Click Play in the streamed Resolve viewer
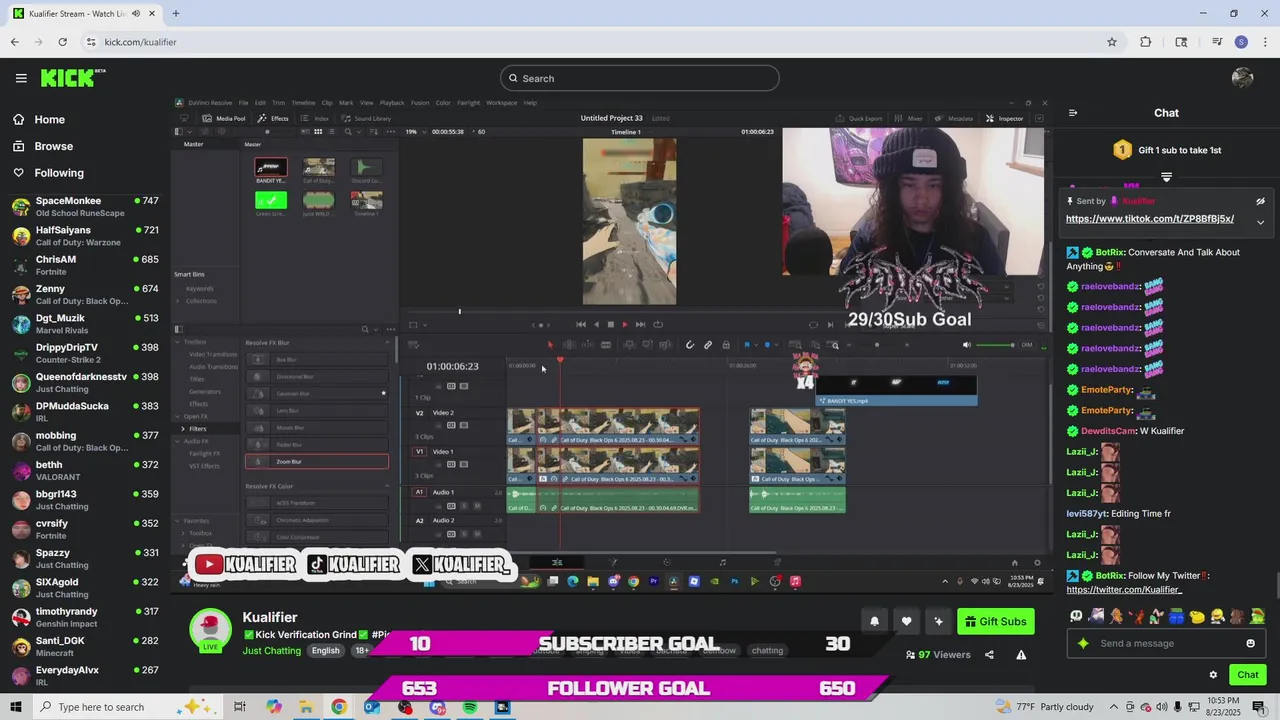This screenshot has width=1280, height=720. point(625,324)
